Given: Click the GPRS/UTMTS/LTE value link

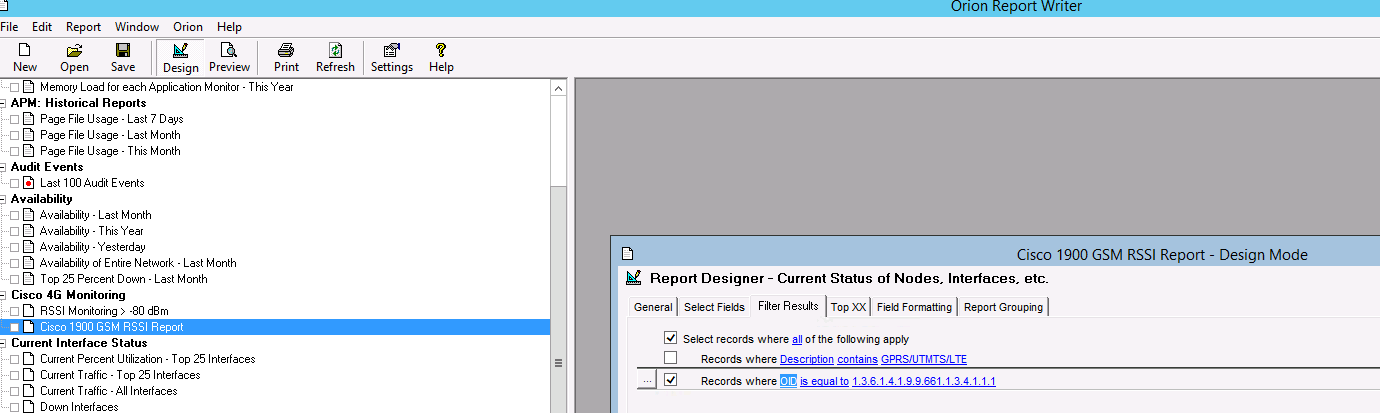Looking at the screenshot, I should click(924, 359).
